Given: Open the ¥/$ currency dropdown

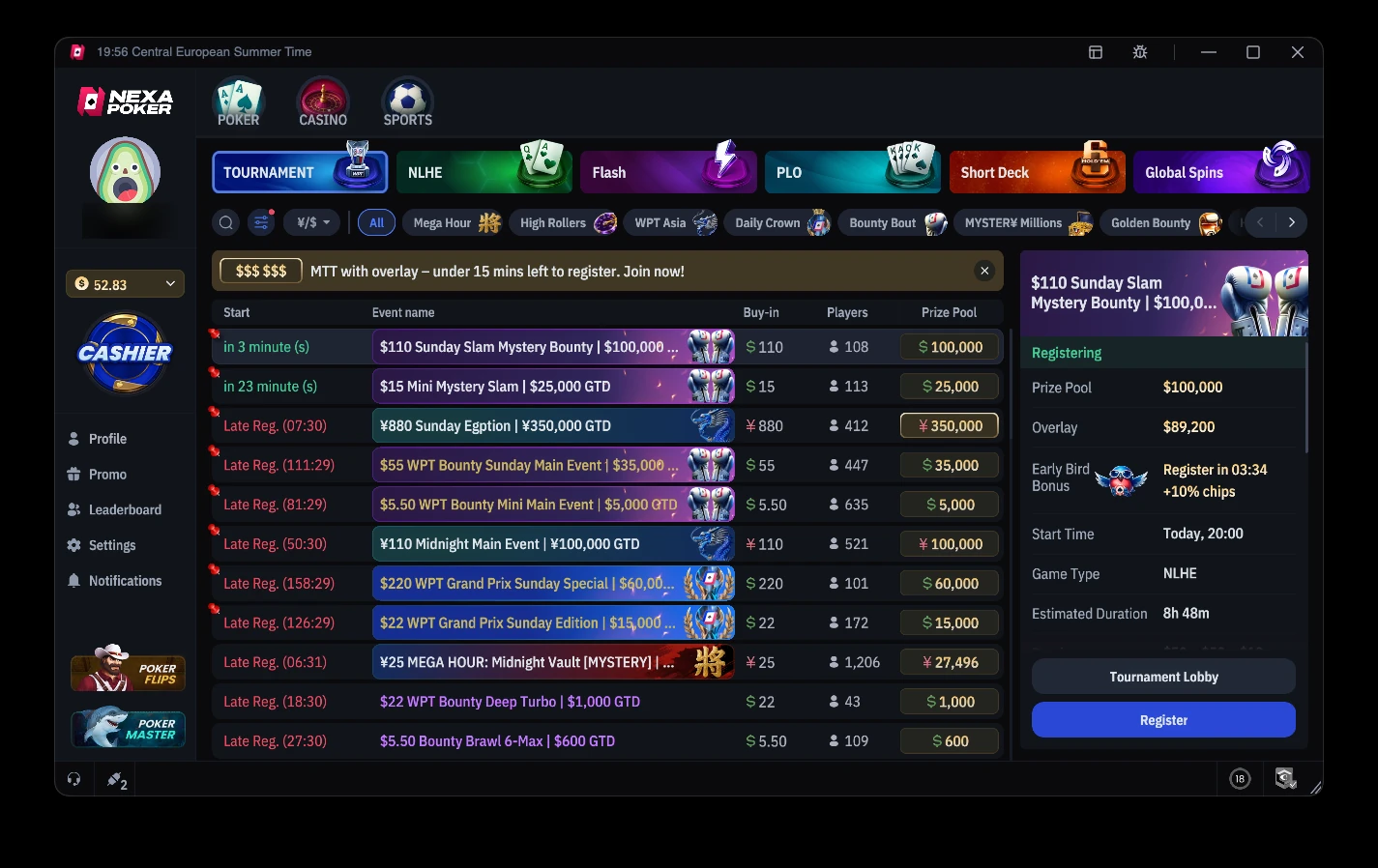Looking at the screenshot, I should coord(311,223).
